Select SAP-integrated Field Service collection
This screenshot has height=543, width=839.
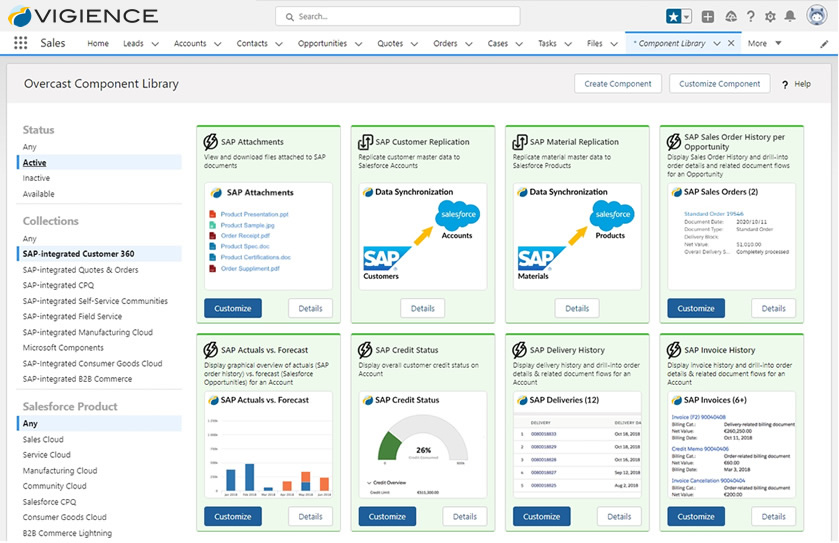(x=72, y=316)
